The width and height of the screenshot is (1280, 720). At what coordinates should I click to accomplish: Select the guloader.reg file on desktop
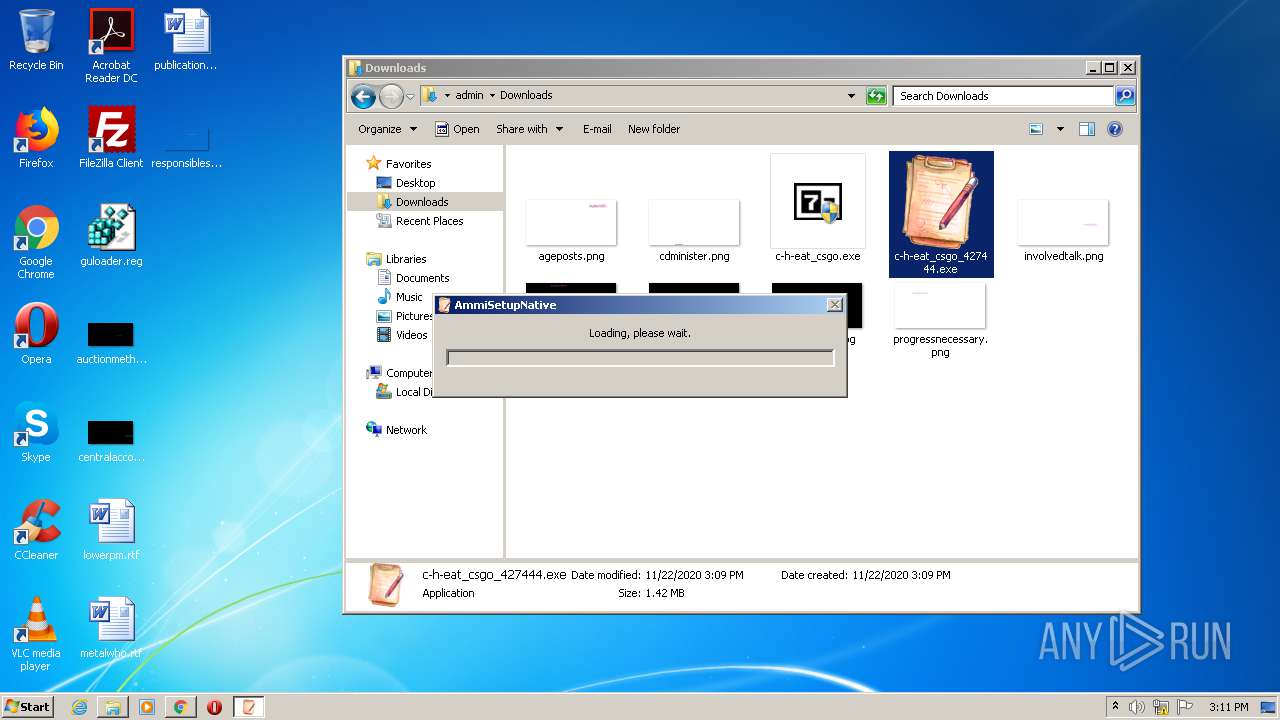tap(111, 236)
